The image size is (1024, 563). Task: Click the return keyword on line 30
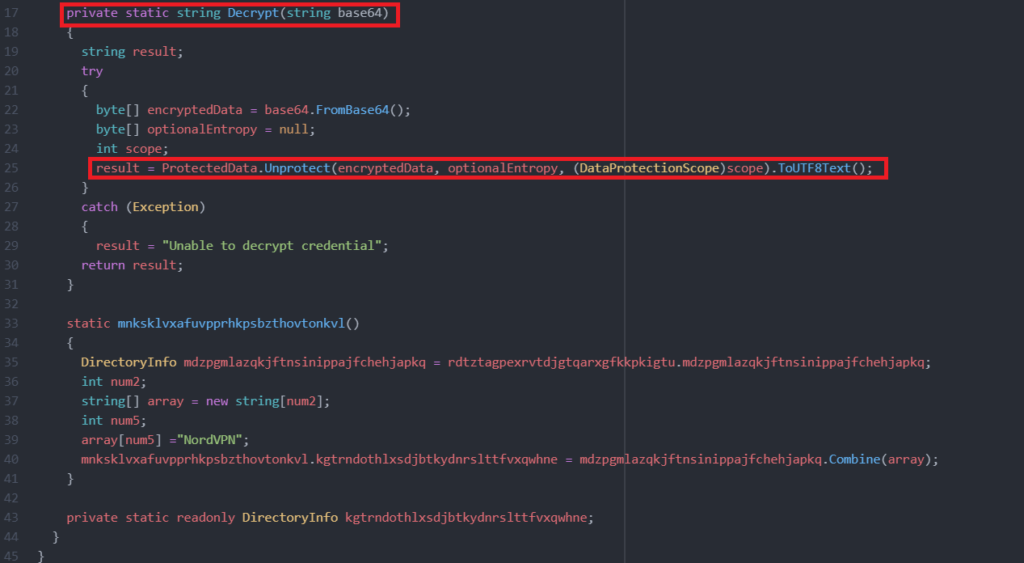pyautogui.click(x=103, y=265)
